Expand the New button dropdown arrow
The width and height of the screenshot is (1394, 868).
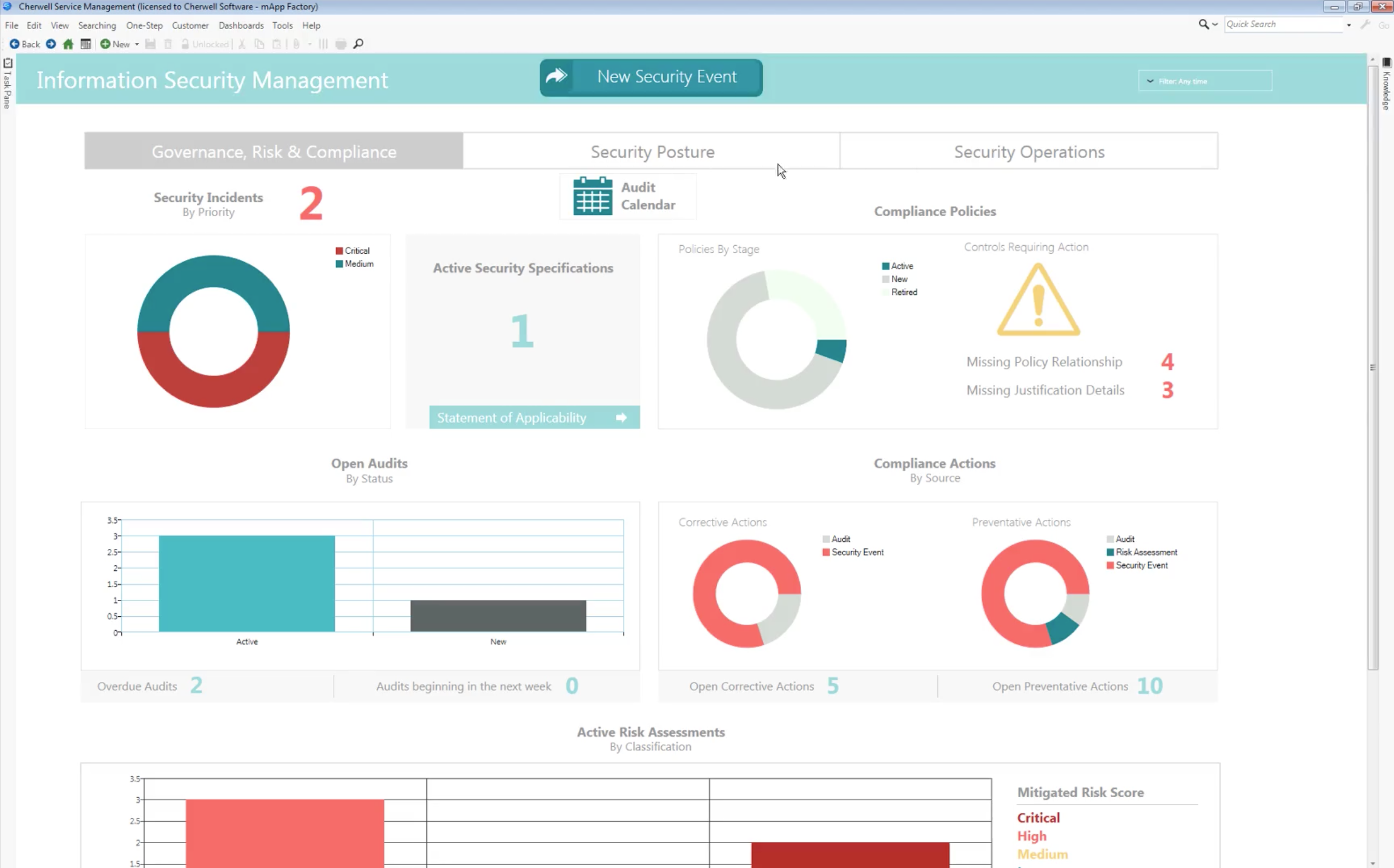[x=137, y=44]
